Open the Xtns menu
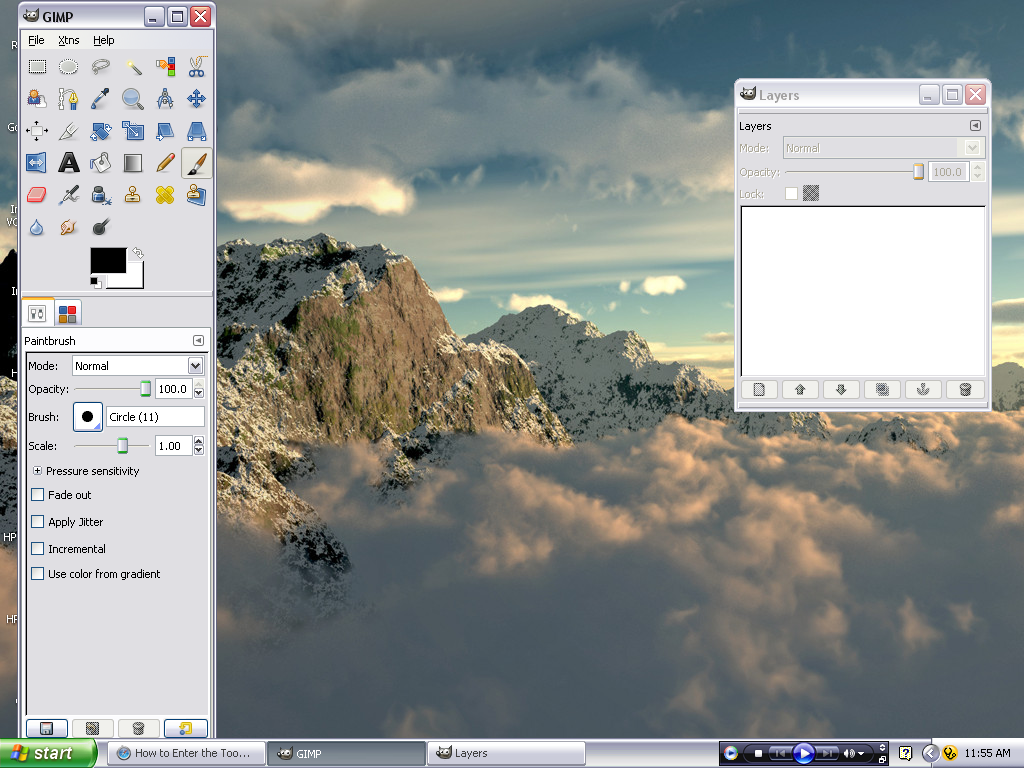This screenshot has width=1024, height=768. (x=68, y=40)
